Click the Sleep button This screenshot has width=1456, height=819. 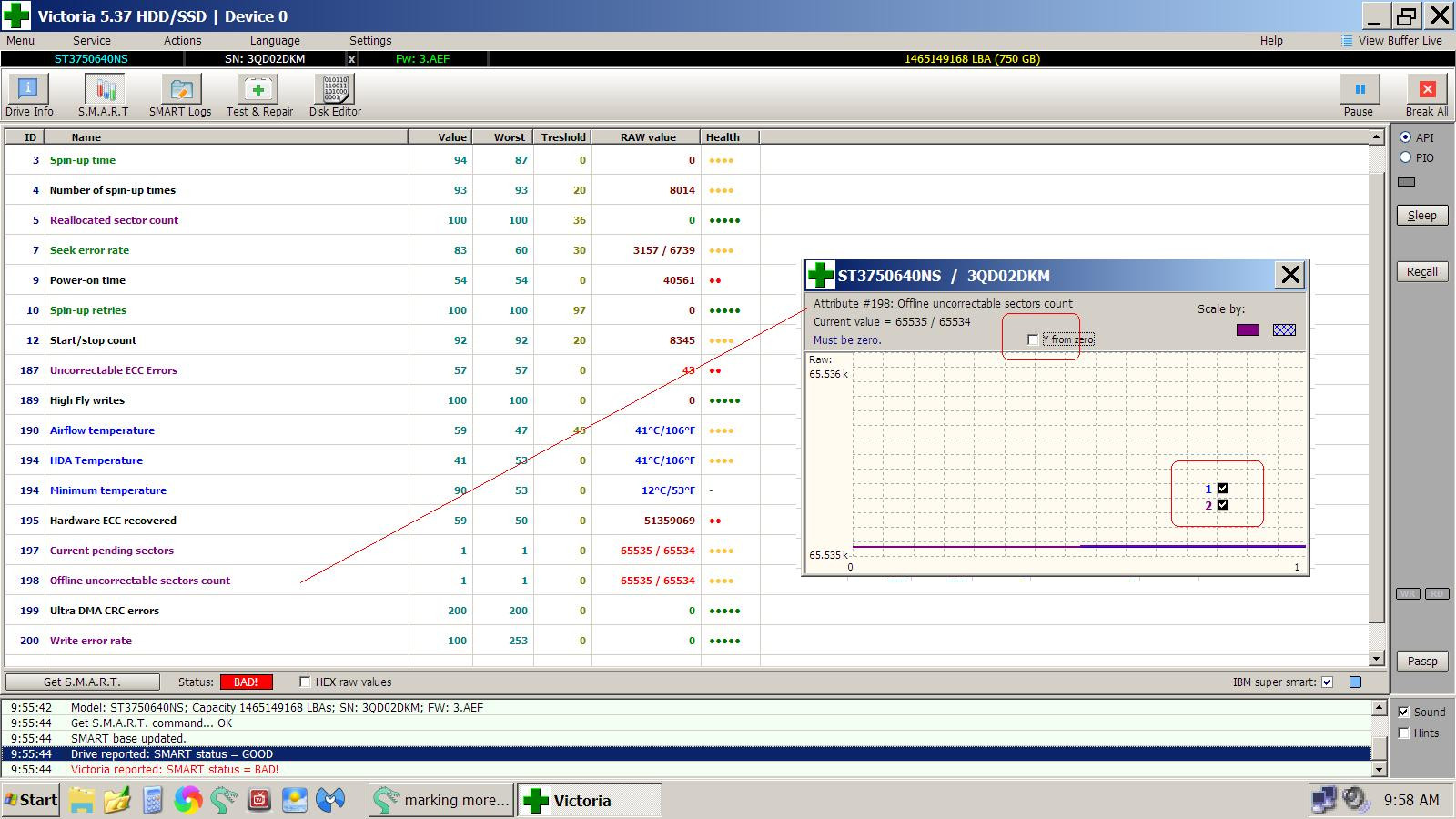[x=1422, y=216]
